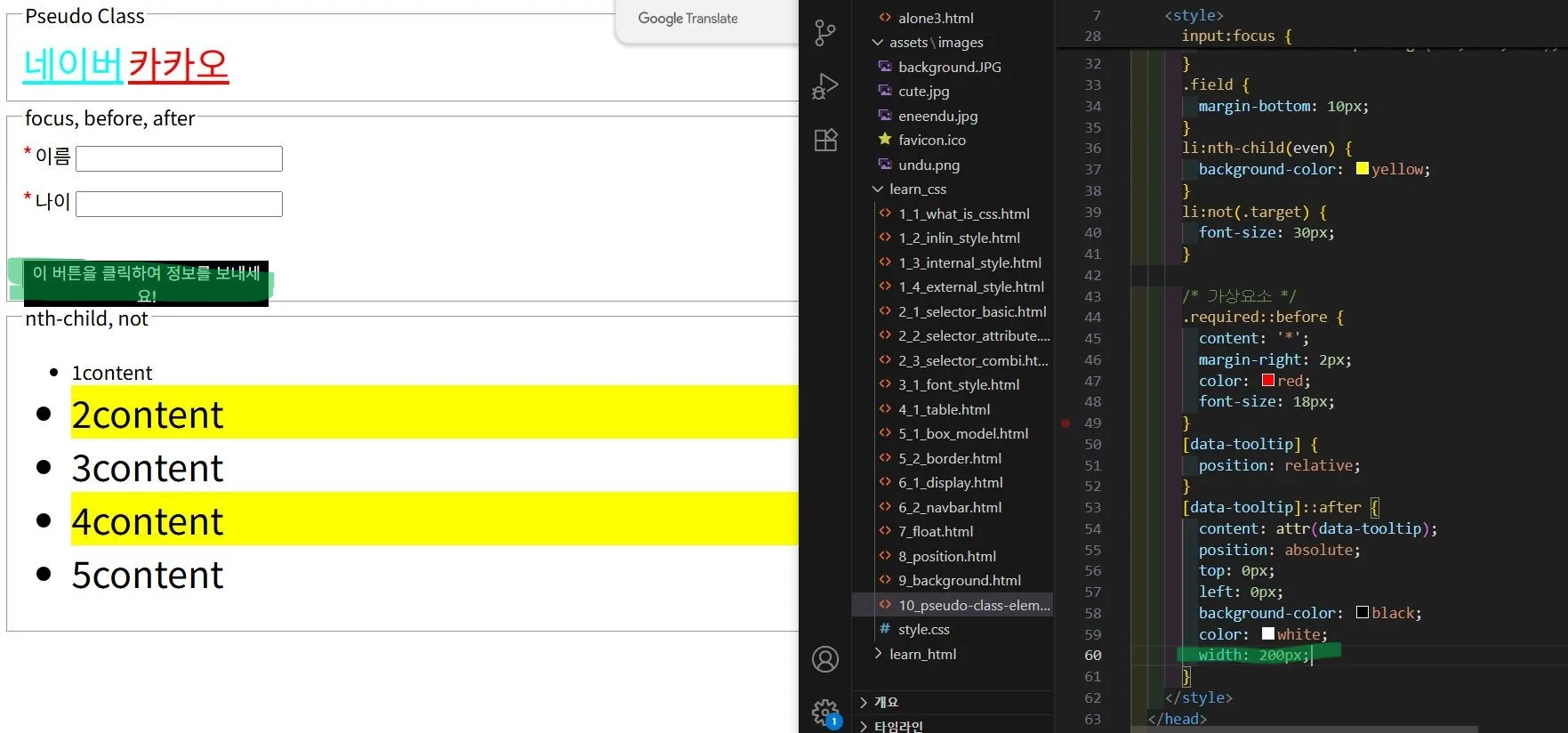Open the Accounts menu icon
Viewport: 1568px width, 733px height.
click(825, 659)
